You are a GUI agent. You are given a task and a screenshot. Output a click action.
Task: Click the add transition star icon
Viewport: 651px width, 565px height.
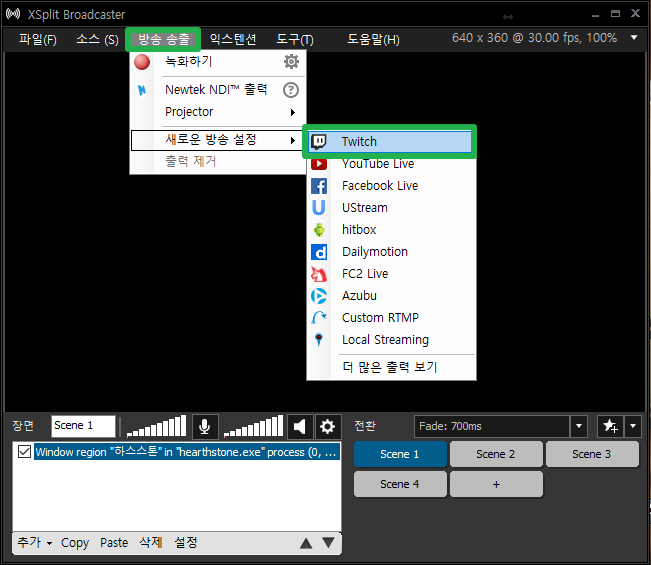point(610,426)
